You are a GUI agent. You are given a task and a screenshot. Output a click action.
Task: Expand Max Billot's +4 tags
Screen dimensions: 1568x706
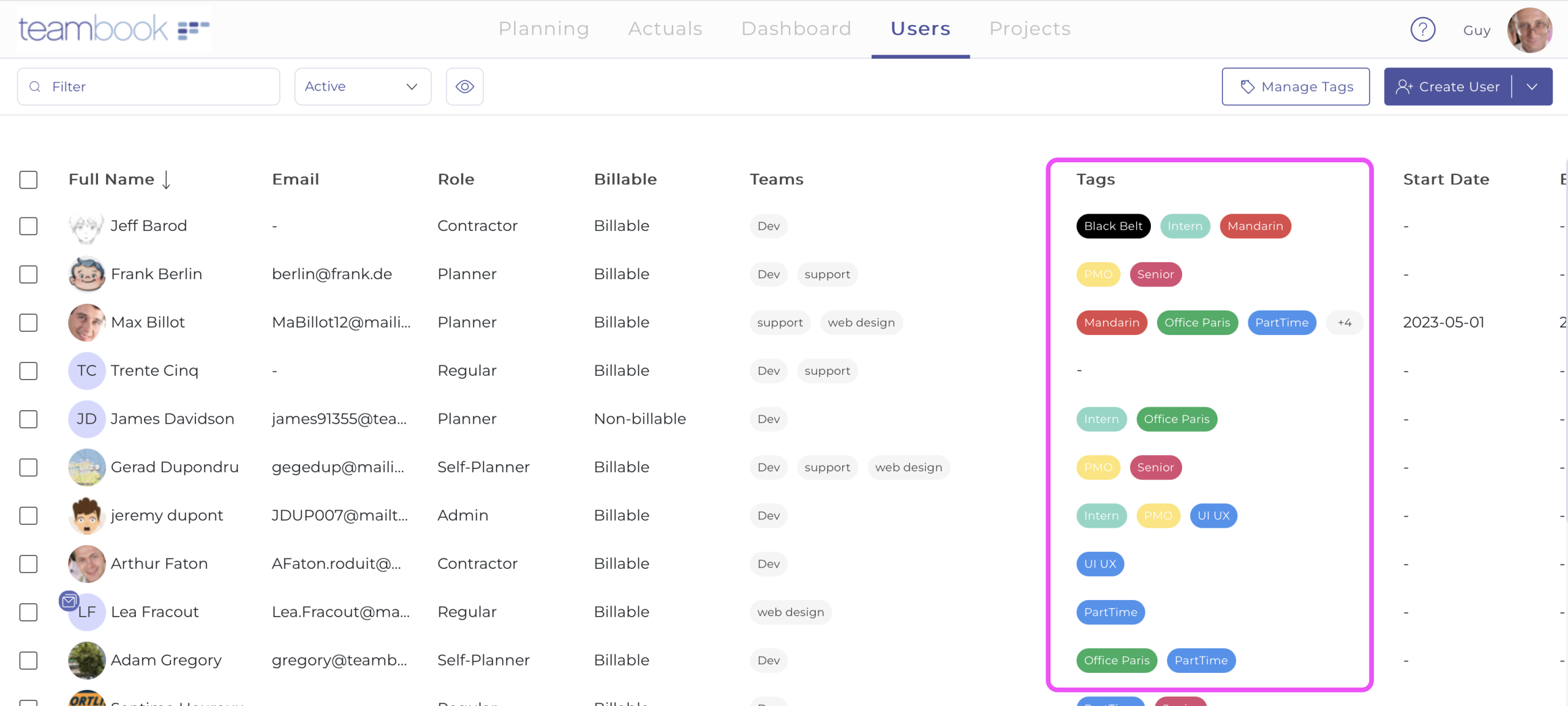coord(1344,323)
